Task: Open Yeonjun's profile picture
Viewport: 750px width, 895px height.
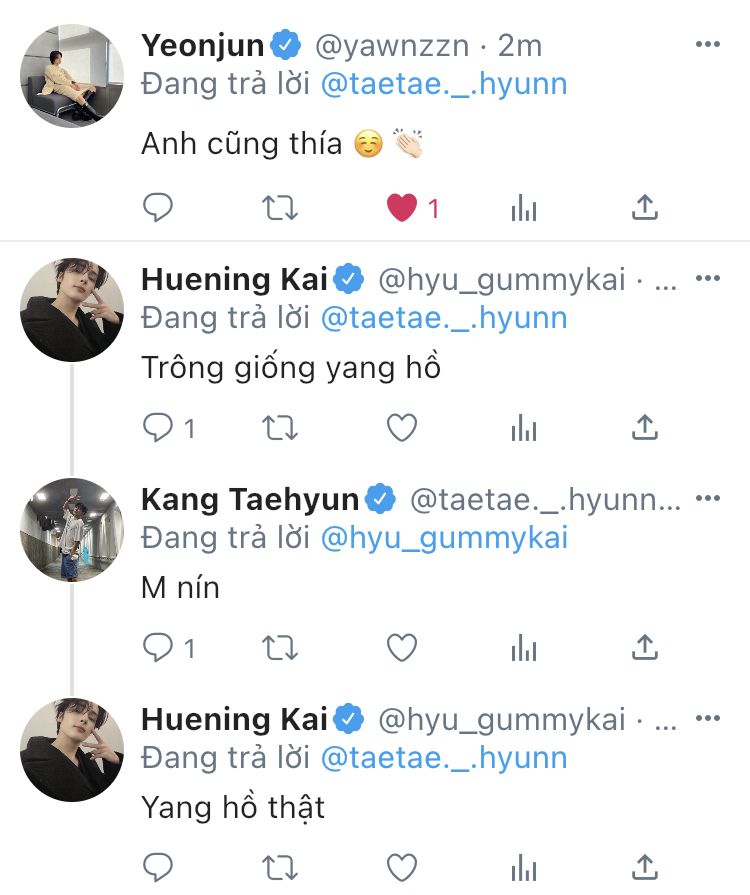Action: point(72,75)
